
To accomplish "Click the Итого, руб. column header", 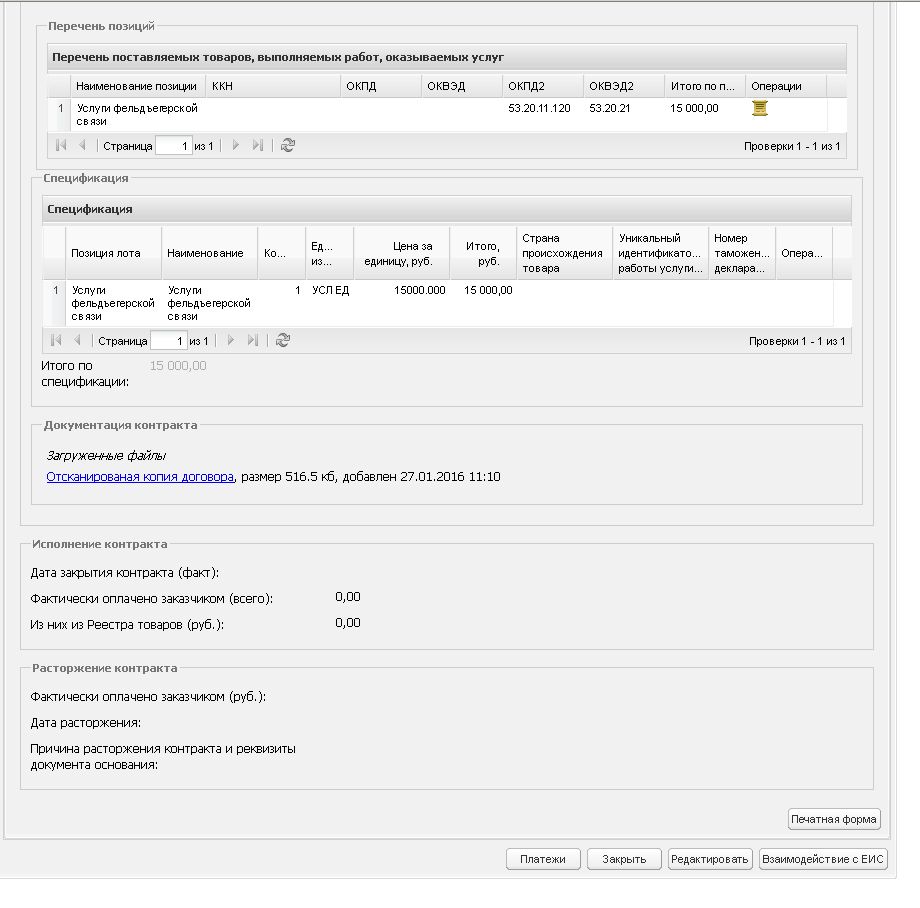I will pos(483,253).
